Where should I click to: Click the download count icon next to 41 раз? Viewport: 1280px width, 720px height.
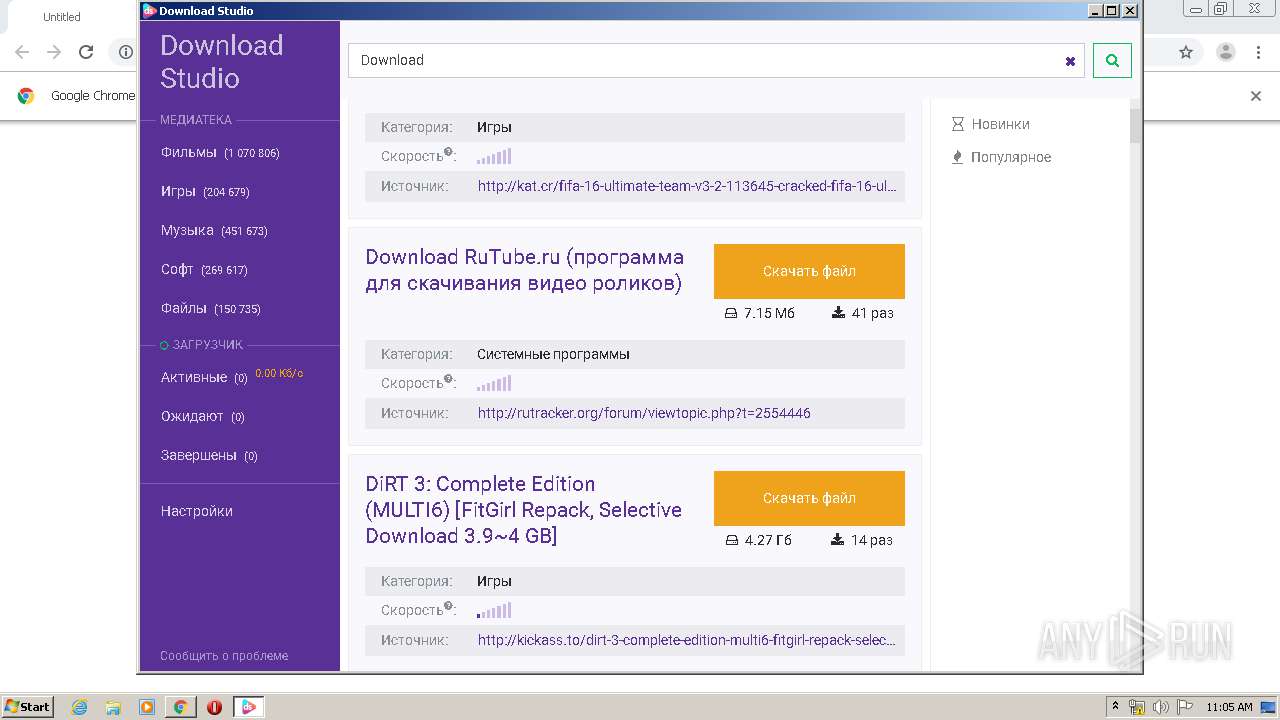click(838, 313)
